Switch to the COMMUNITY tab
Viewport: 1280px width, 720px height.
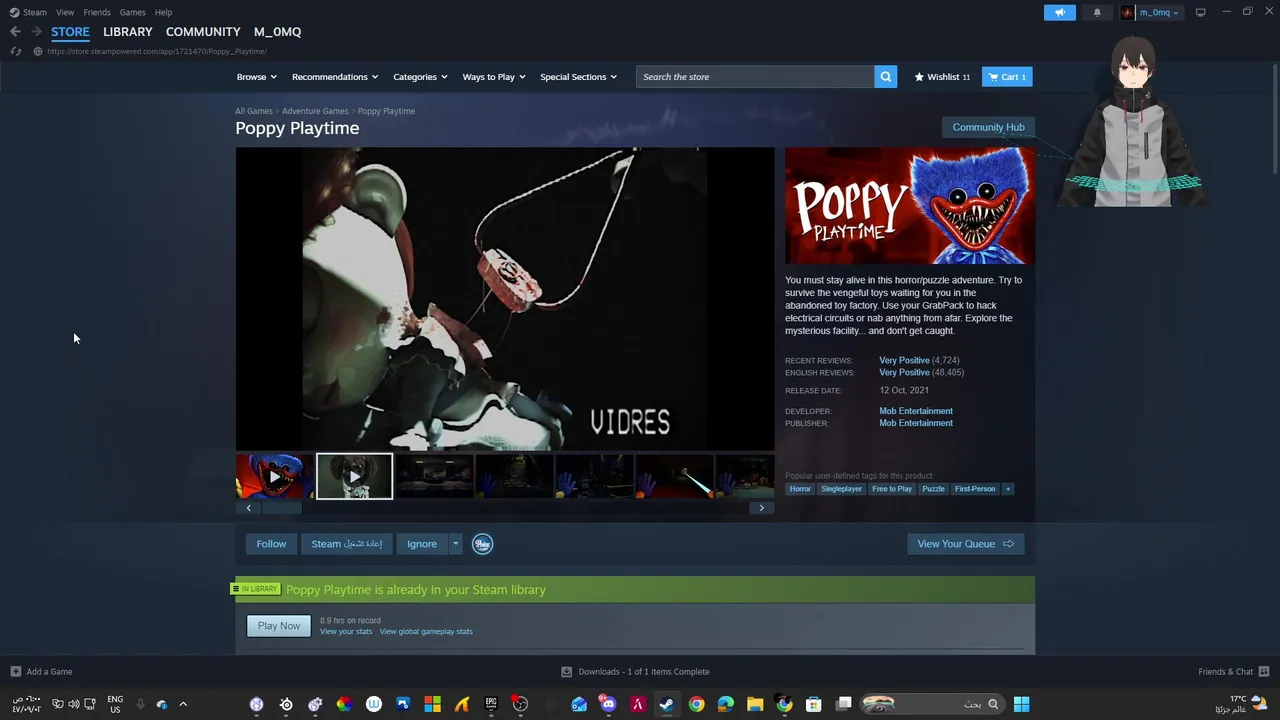(x=203, y=32)
